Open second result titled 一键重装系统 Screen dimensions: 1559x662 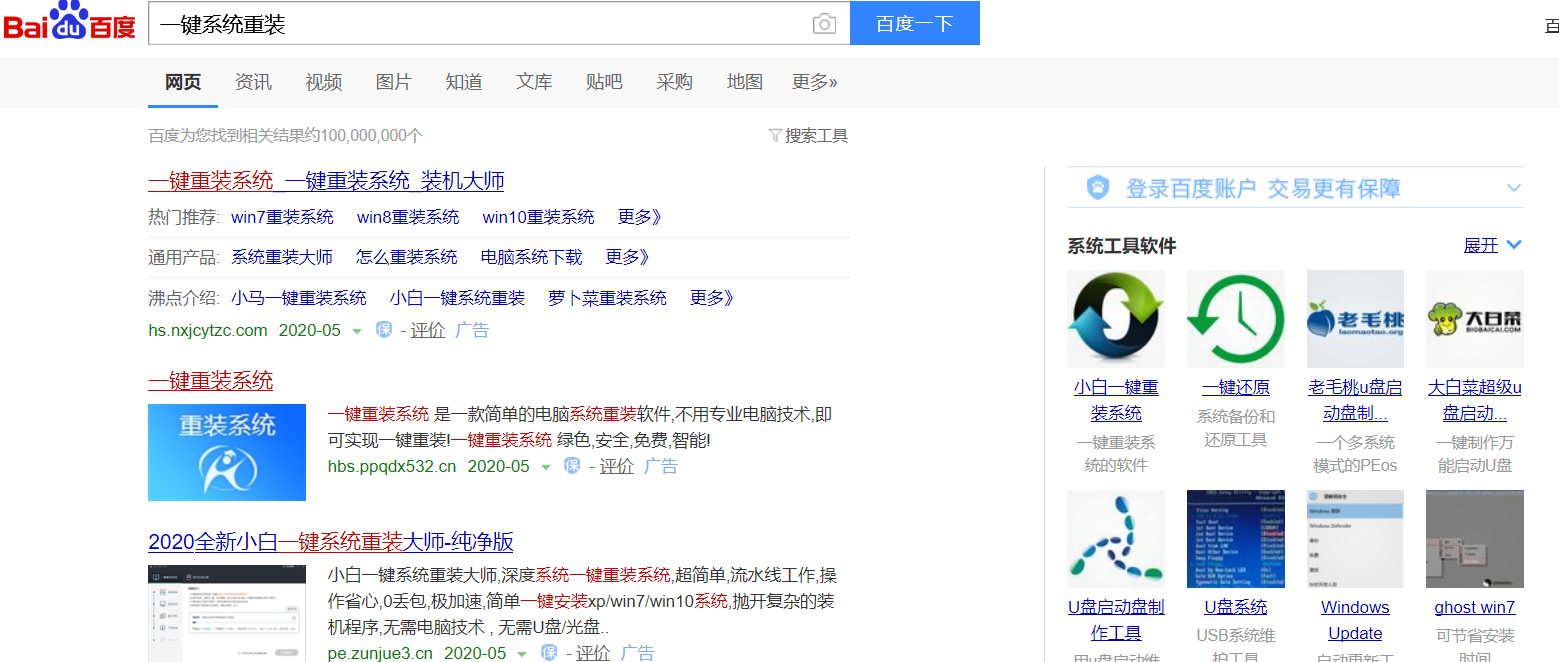click(x=210, y=381)
